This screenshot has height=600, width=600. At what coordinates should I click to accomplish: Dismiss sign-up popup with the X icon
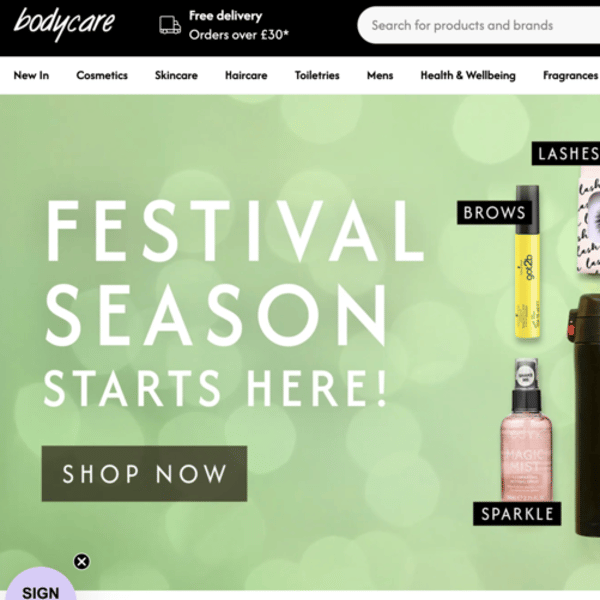click(x=82, y=562)
